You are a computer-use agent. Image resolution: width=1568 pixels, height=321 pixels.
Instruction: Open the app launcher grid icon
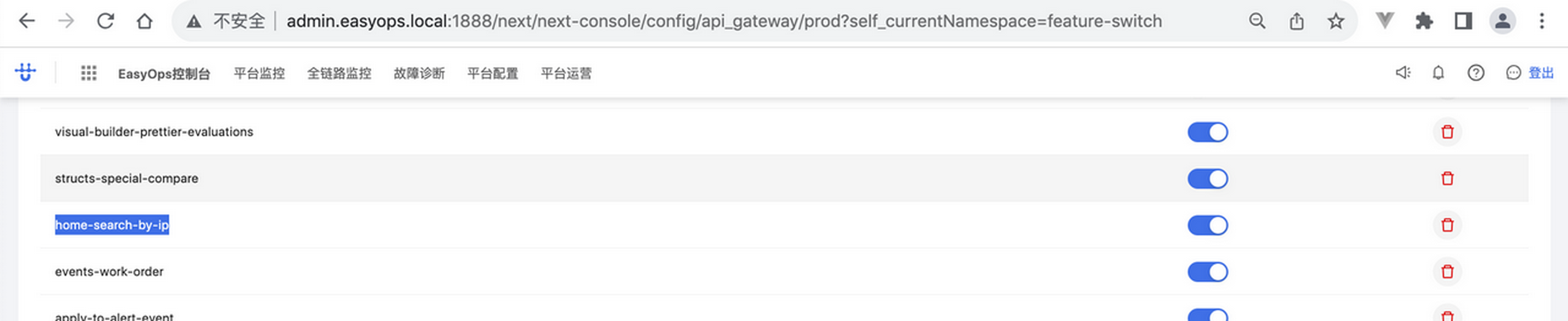coord(89,73)
